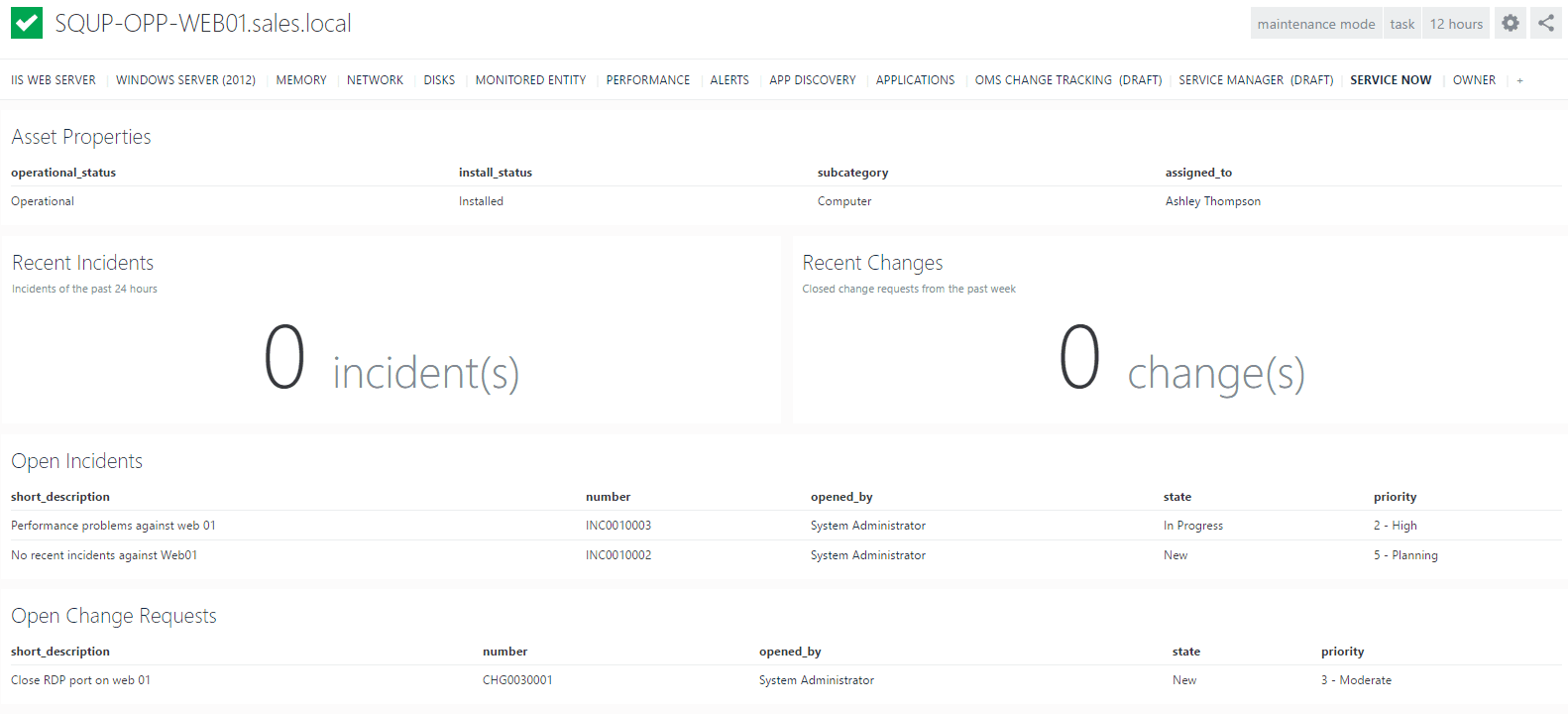Image resolution: width=1568 pixels, height=714 pixels.
Task: Open the Windows Server (2012) tab
Action: (185, 80)
